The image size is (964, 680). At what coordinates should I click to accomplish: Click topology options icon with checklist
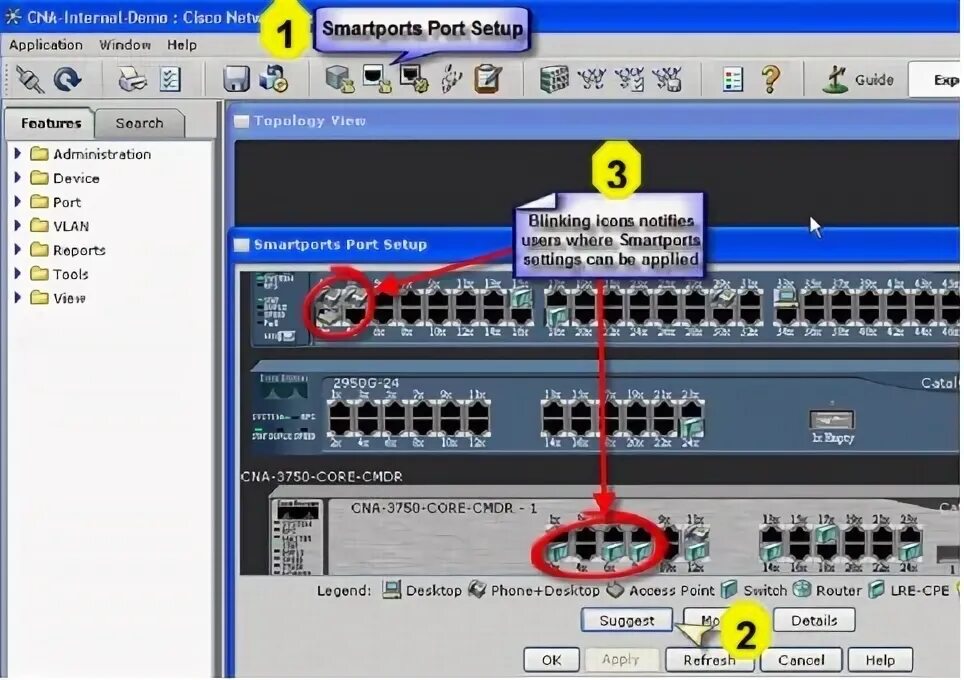(x=629, y=79)
